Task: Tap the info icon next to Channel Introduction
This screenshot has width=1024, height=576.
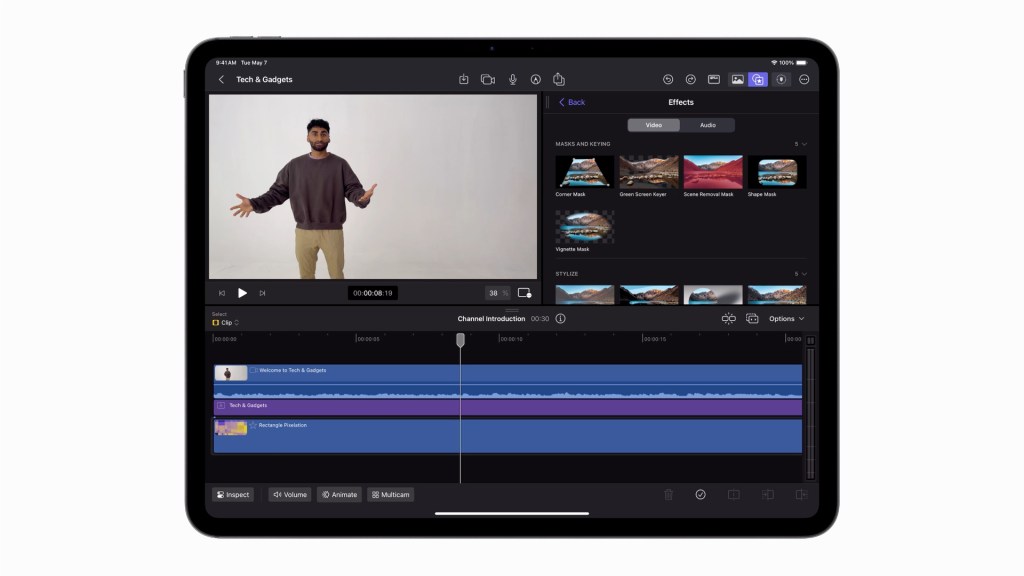Action: (x=560, y=318)
